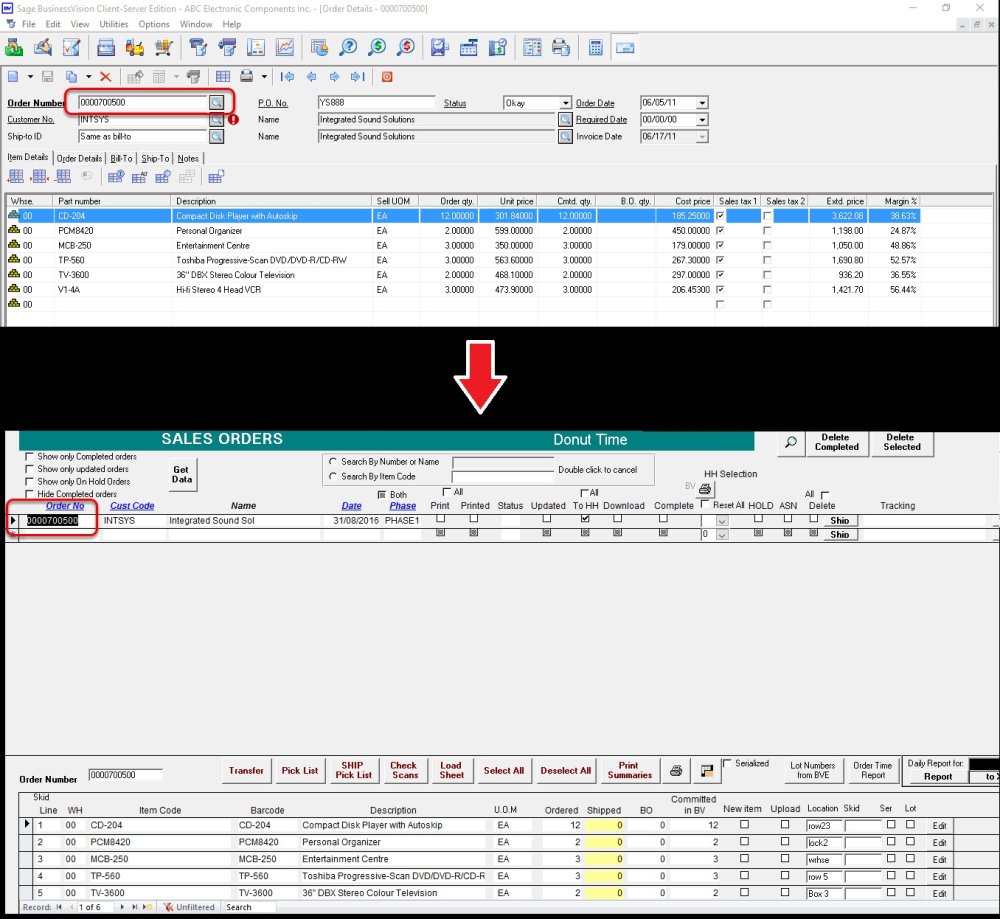Click the printer icon in main toolbar
The image size is (1000, 919).
tap(561, 47)
